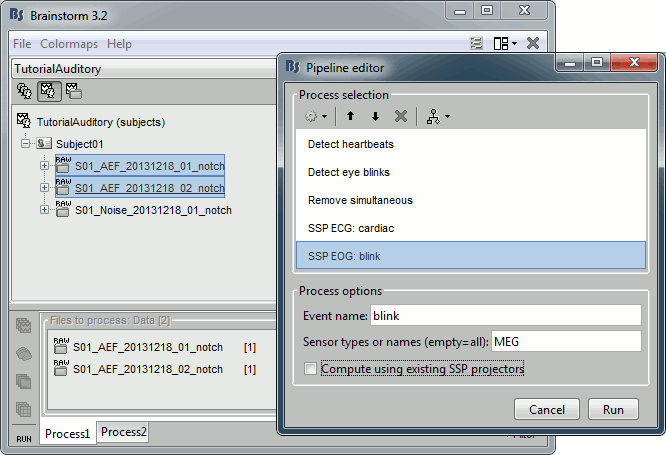Cancel the Pipeline editor dialog

(547, 409)
